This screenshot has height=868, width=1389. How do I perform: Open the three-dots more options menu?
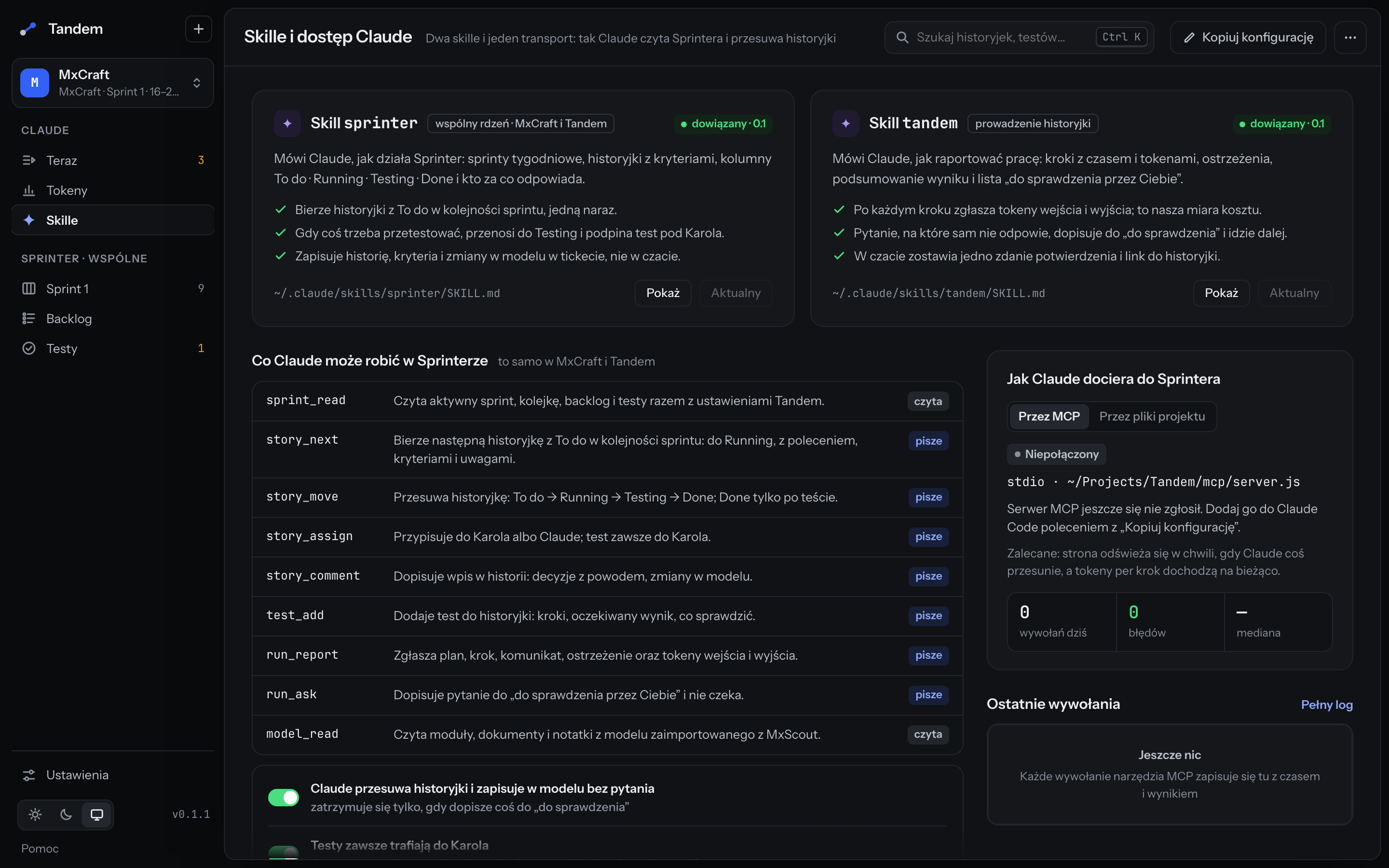(1350, 37)
